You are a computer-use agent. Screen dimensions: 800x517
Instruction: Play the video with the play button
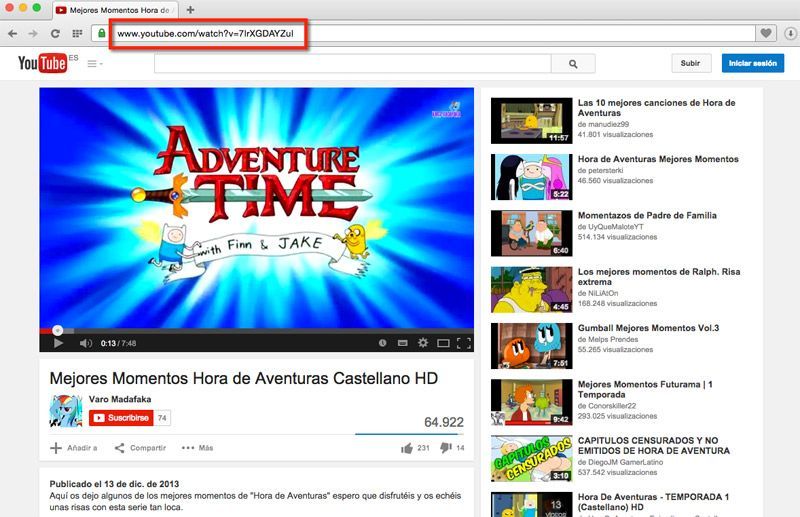tap(58, 343)
